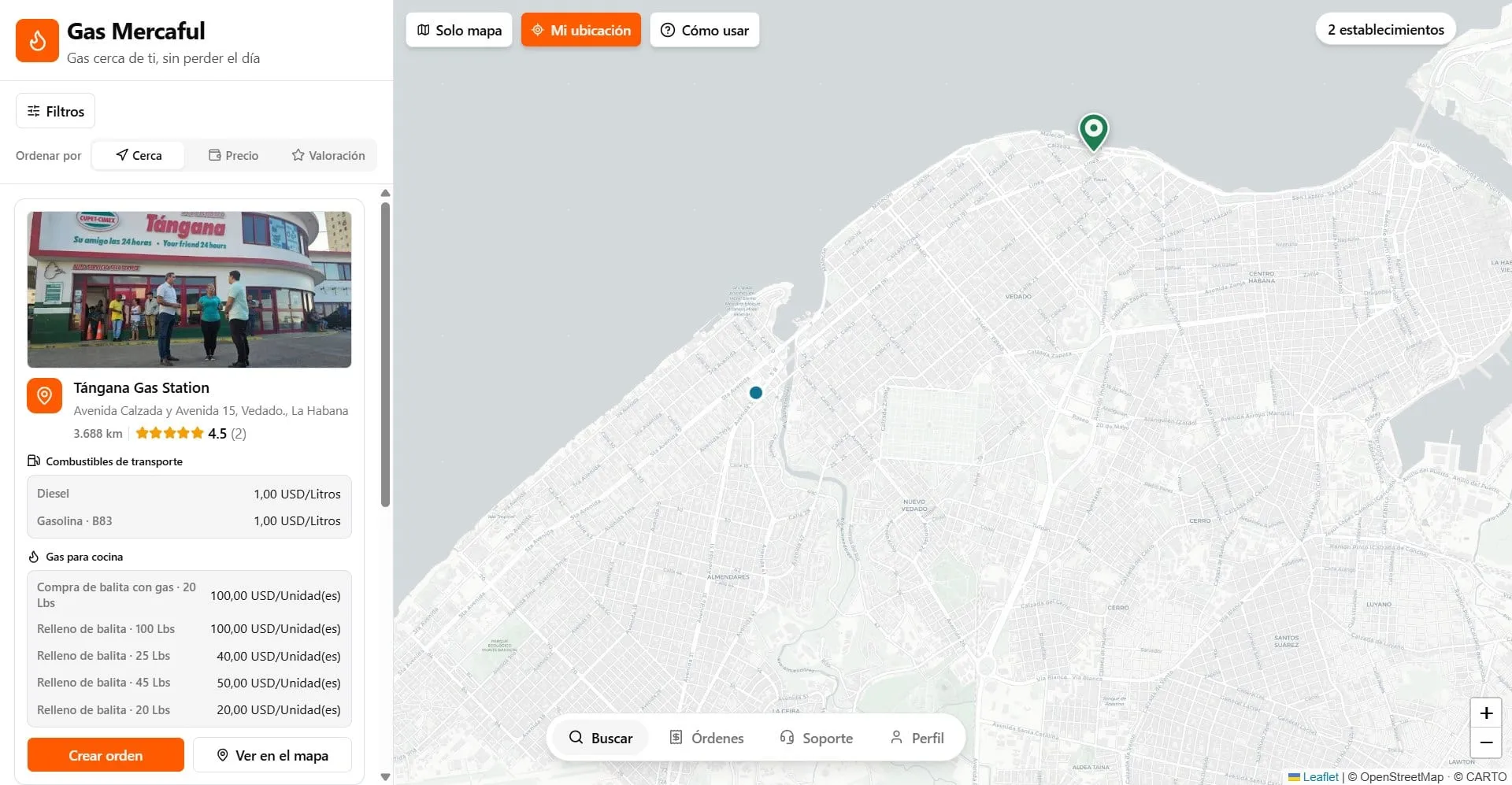This screenshot has height=785, width=1512.
Task: Click the blue current-location dot
Action: pyautogui.click(x=756, y=392)
